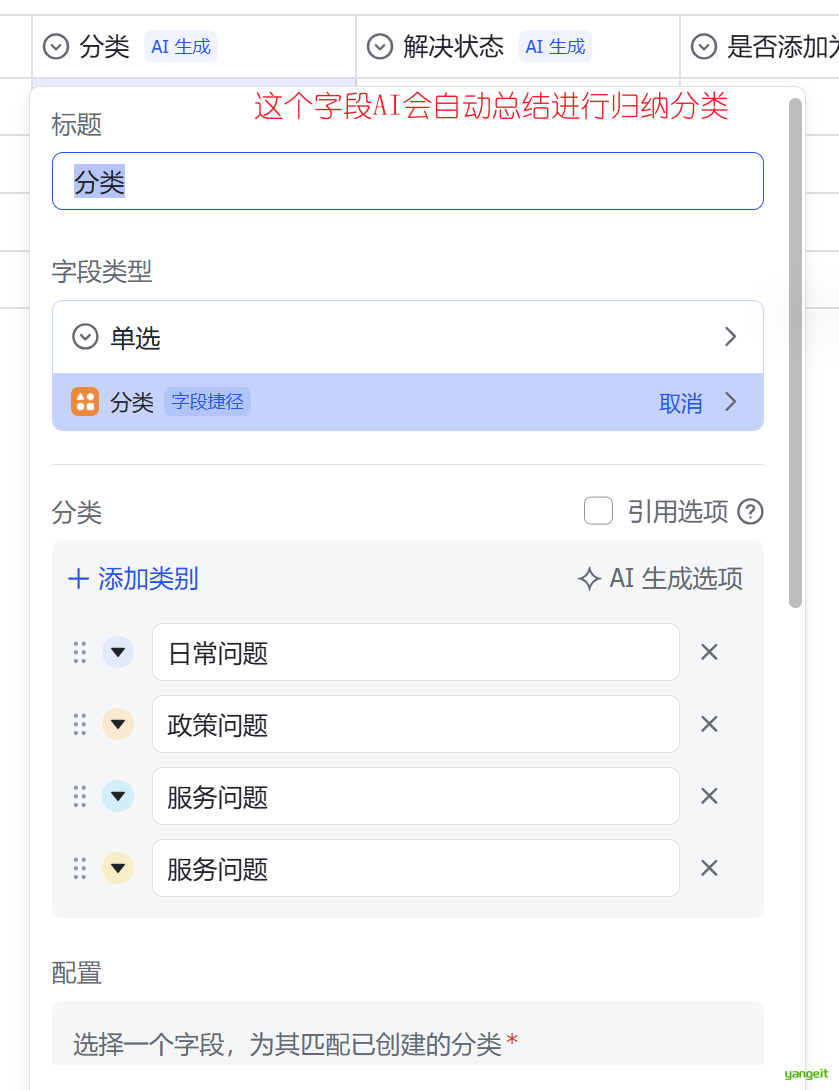Image resolution: width=839 pixels, height=1090 pixels.
Task: Click the help icon next to 引用选项
Action: (x=750, y=512)
